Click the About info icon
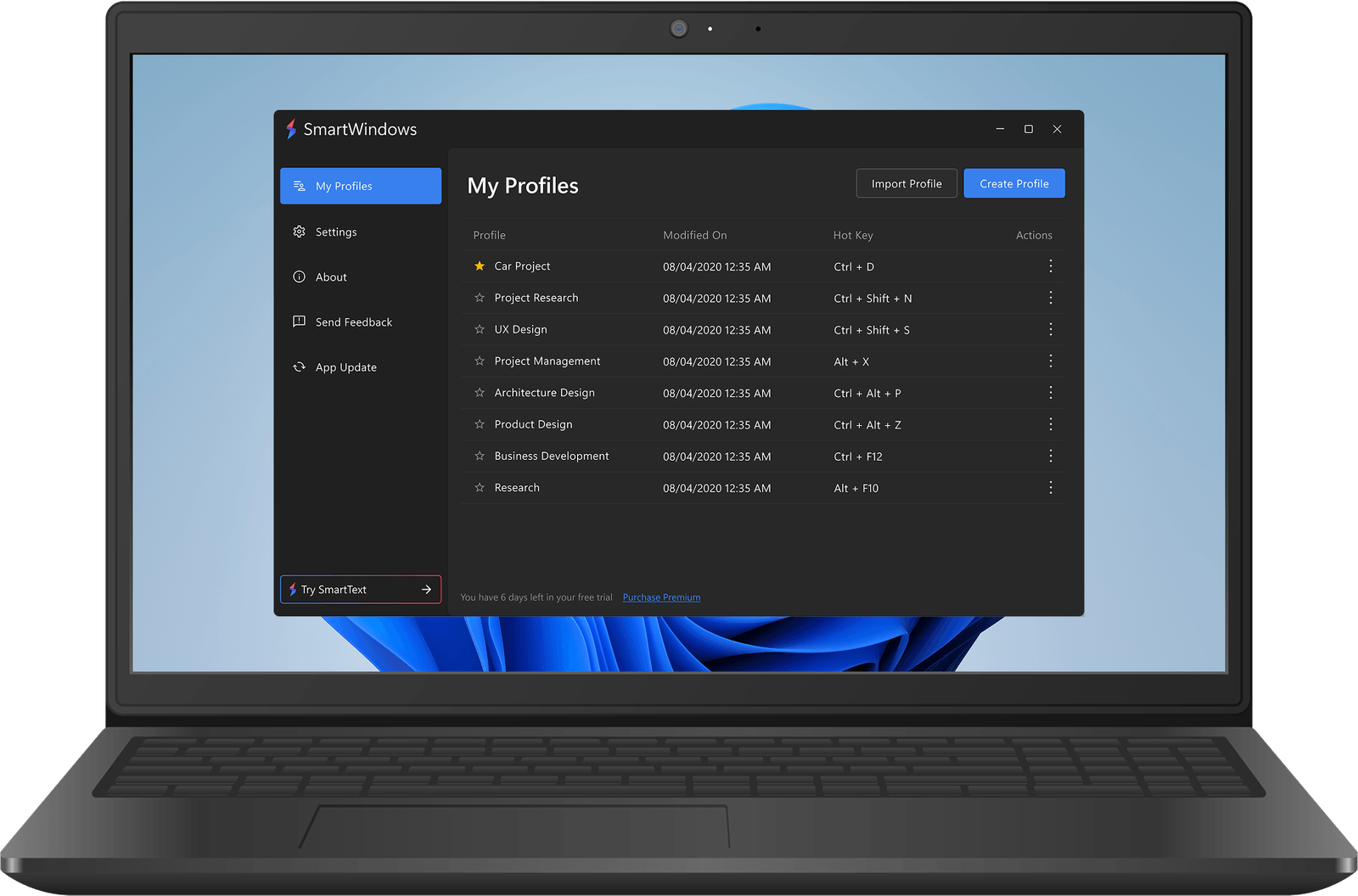 299,277
